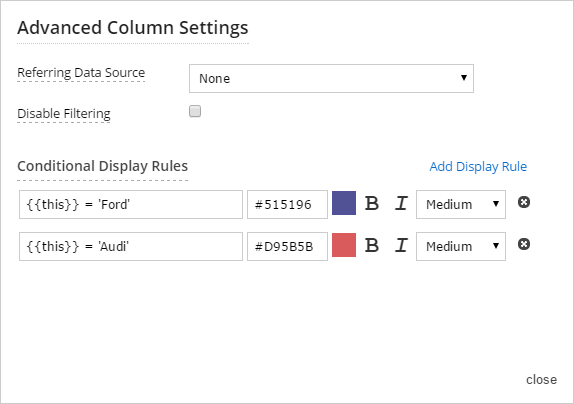Click the Referring Data Source label
Viewport: 574px width, 404px height.
click(81, 73)
